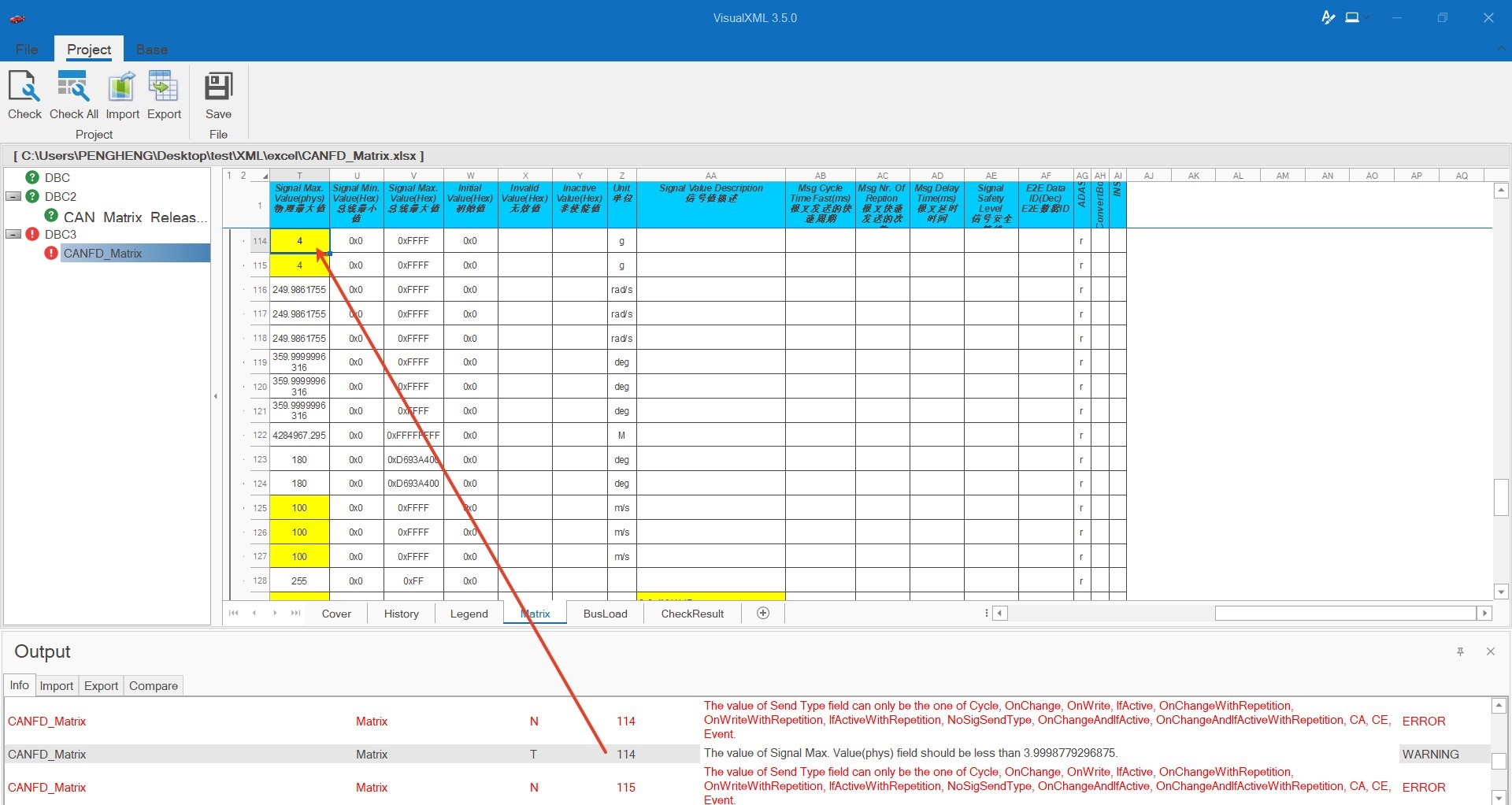Switch to the Base ribbon tab
Viewport: 1512px width, 805px height.
152,50
